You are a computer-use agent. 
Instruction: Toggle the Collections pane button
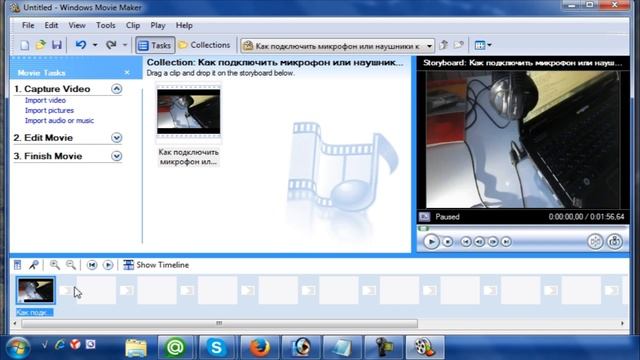(204, 45)
